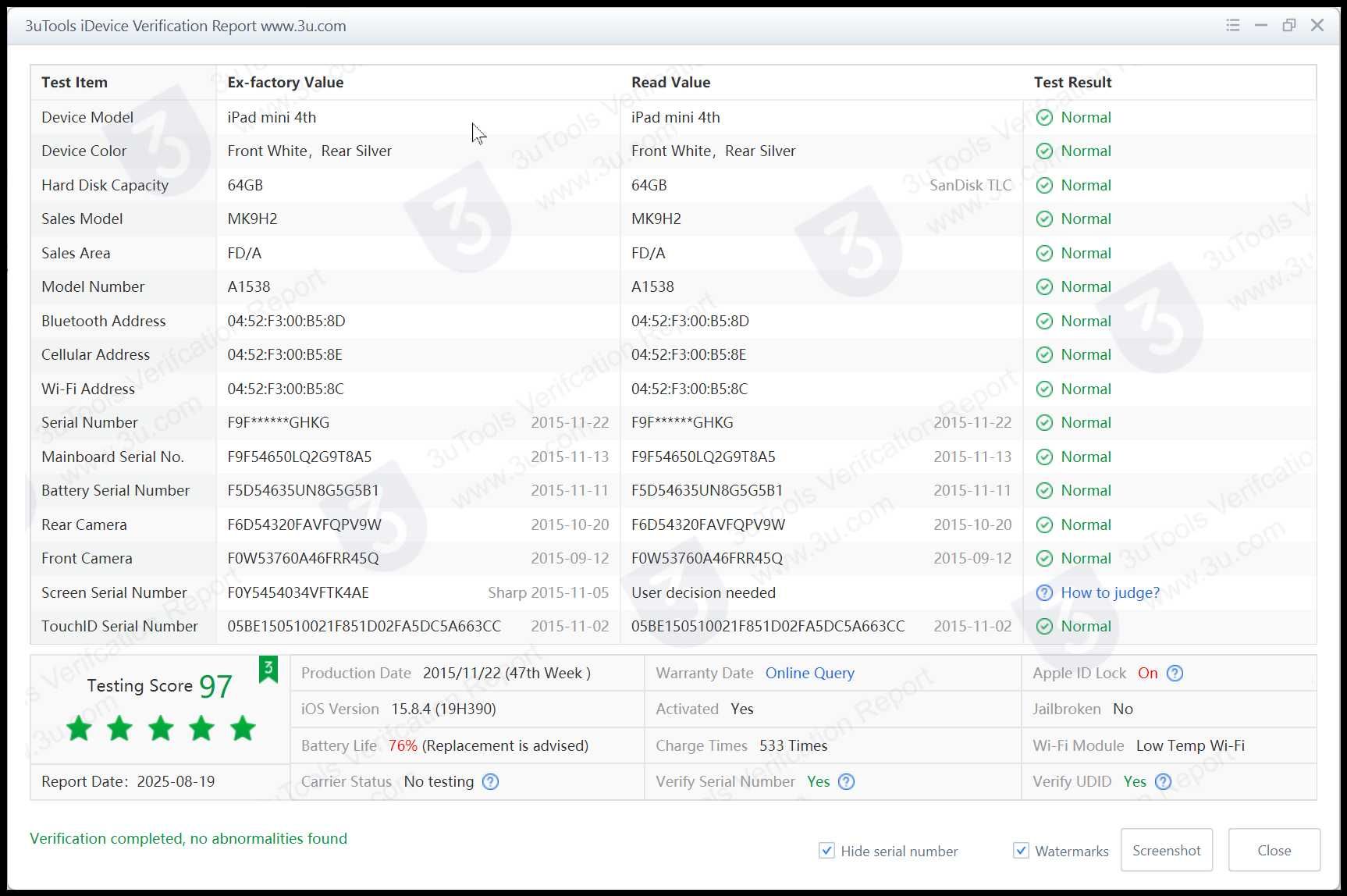
Task: Click the ex-factory Bluetooth address 04:52:F3:00:B5:8D
Action: click(x=286, y=321)
